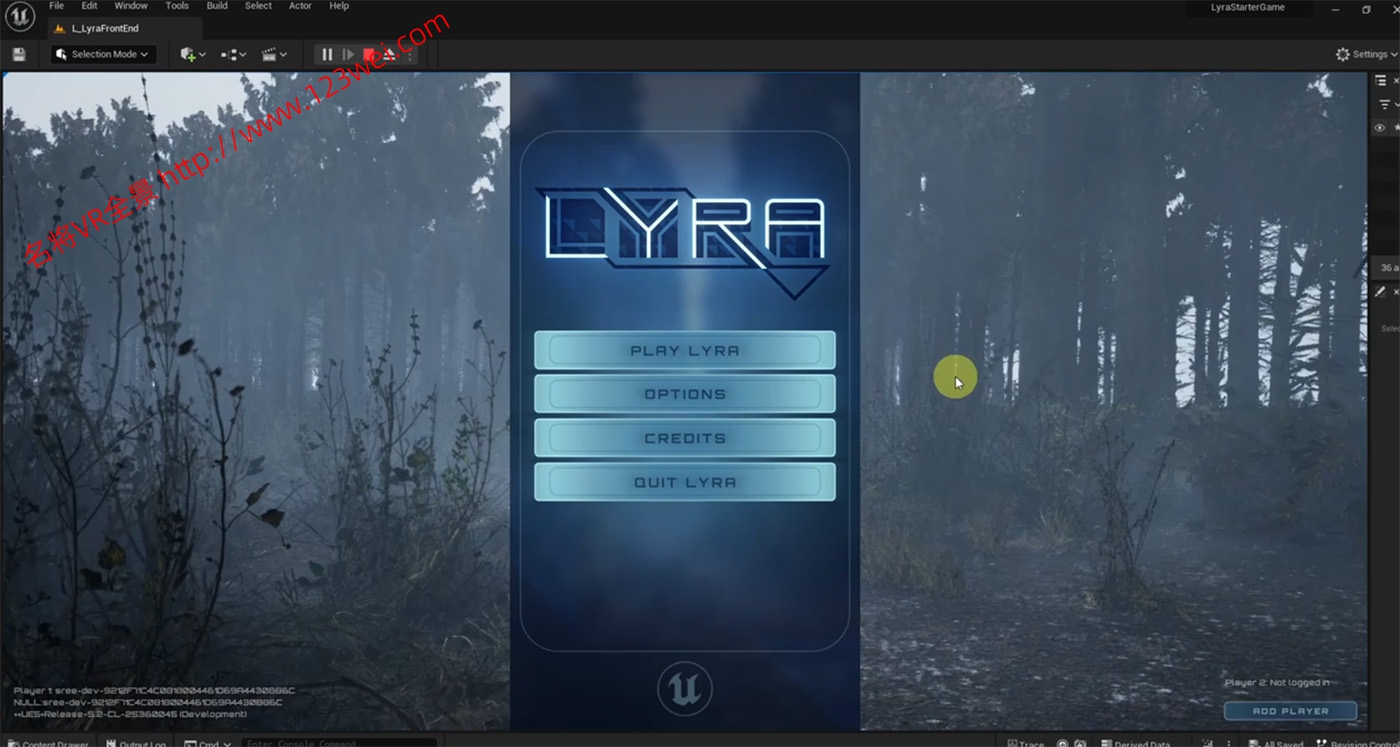
Task: Toggle the visibility eye in the Outliner
Action: (x=1380, y=127)
